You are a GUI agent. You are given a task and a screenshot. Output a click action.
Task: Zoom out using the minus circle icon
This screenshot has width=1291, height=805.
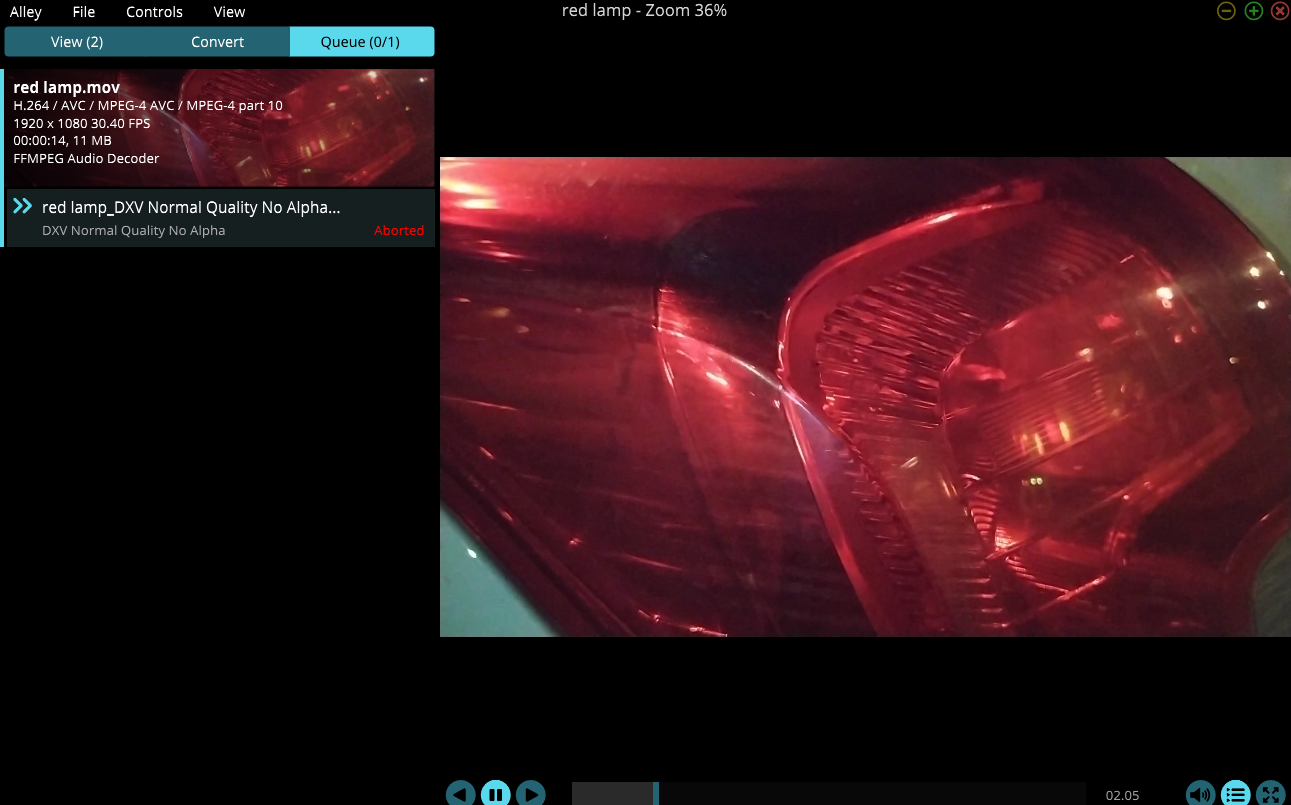(1226, 11)
